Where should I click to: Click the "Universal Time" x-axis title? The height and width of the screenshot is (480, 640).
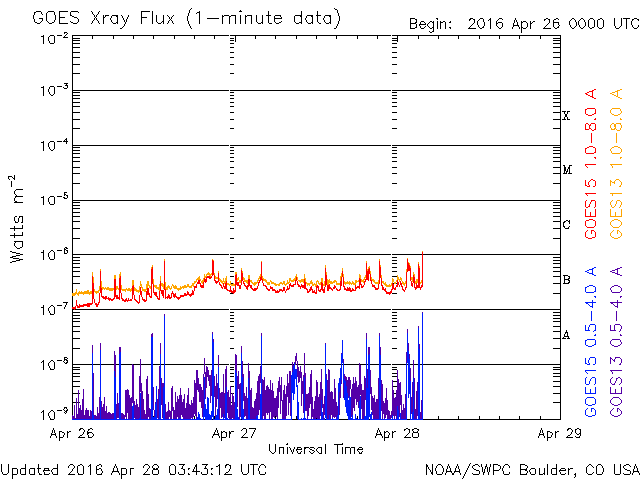pos(316,449)
